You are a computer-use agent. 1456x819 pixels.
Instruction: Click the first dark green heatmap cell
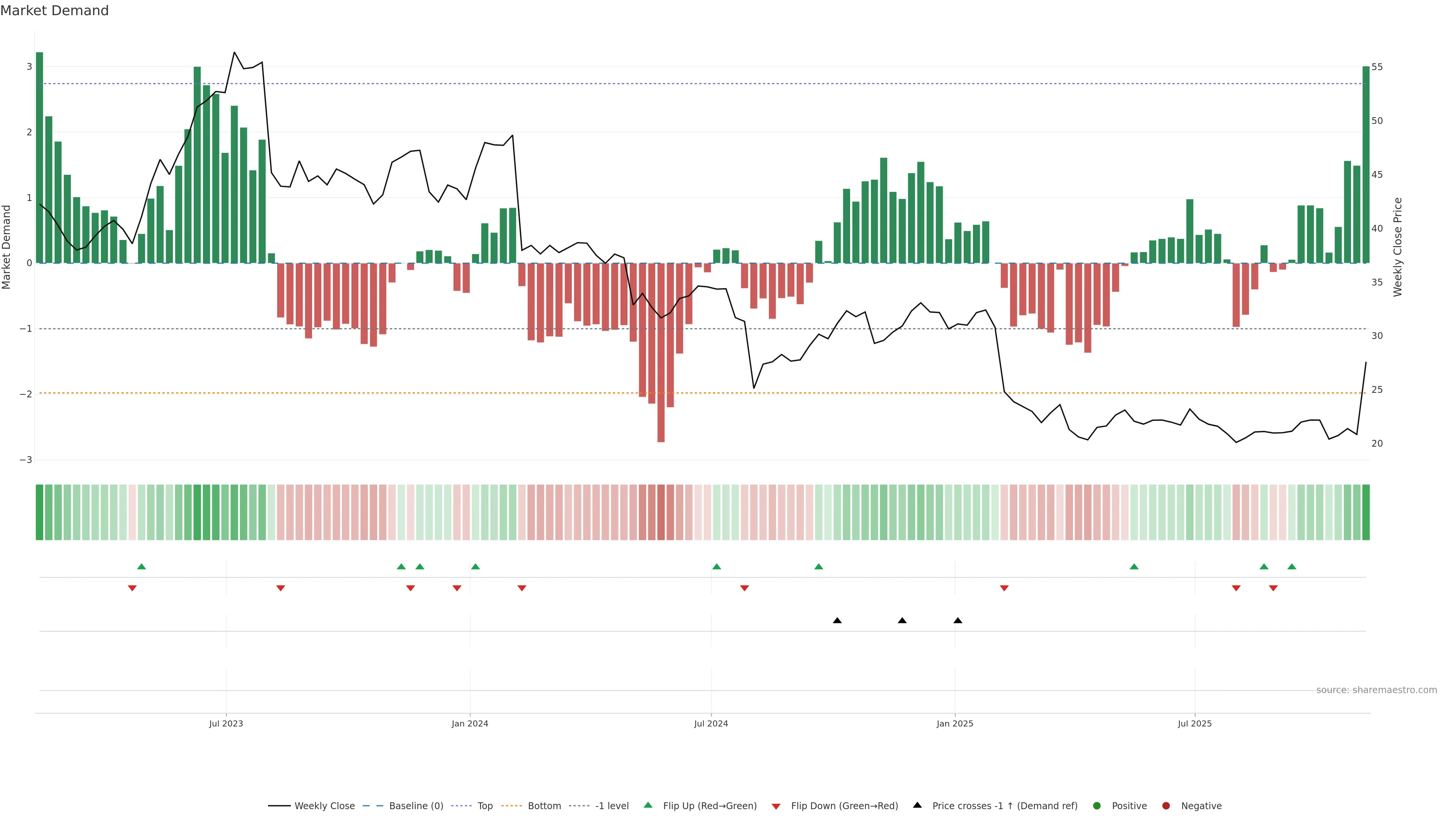[x=39, y=512]
